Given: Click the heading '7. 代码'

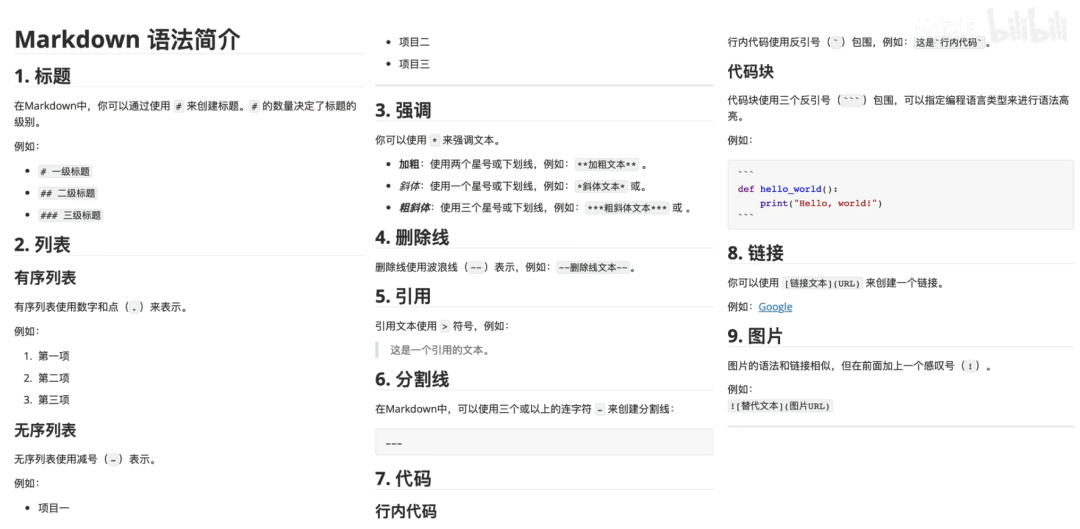Looking at the screenshot, I should click(x=404, y=479).
